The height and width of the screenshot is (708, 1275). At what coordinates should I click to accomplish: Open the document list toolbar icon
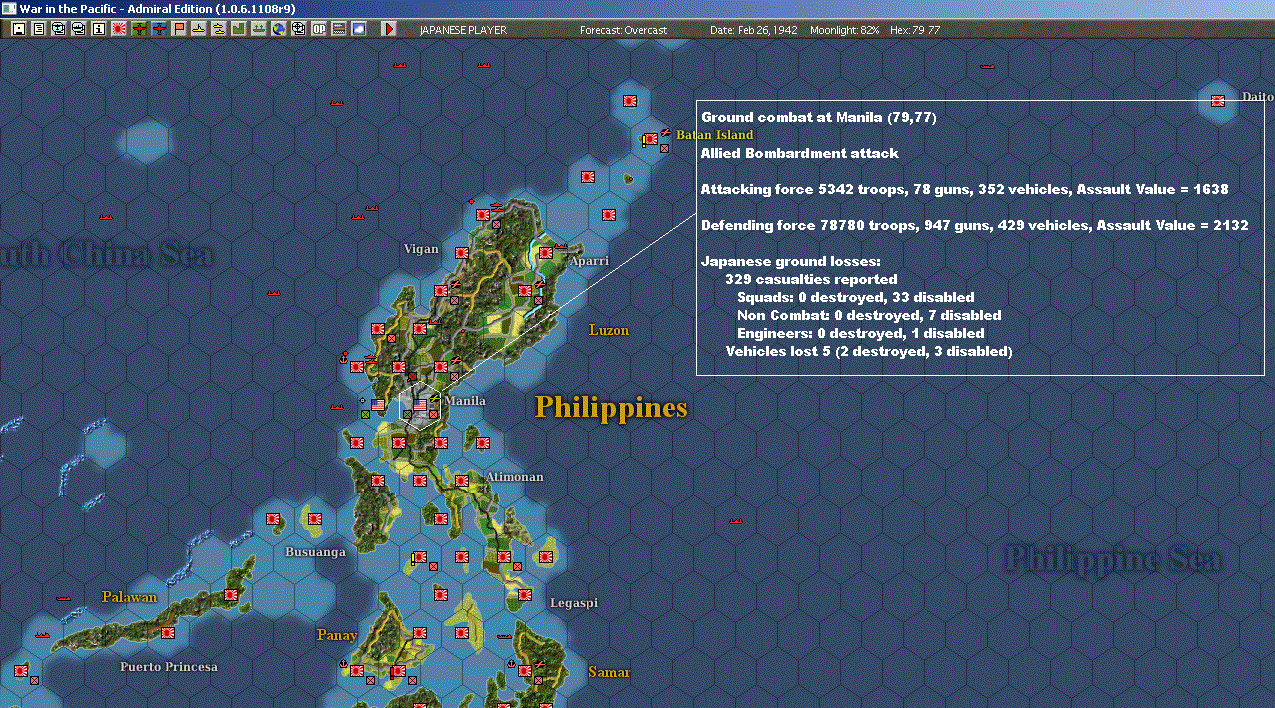39,29
